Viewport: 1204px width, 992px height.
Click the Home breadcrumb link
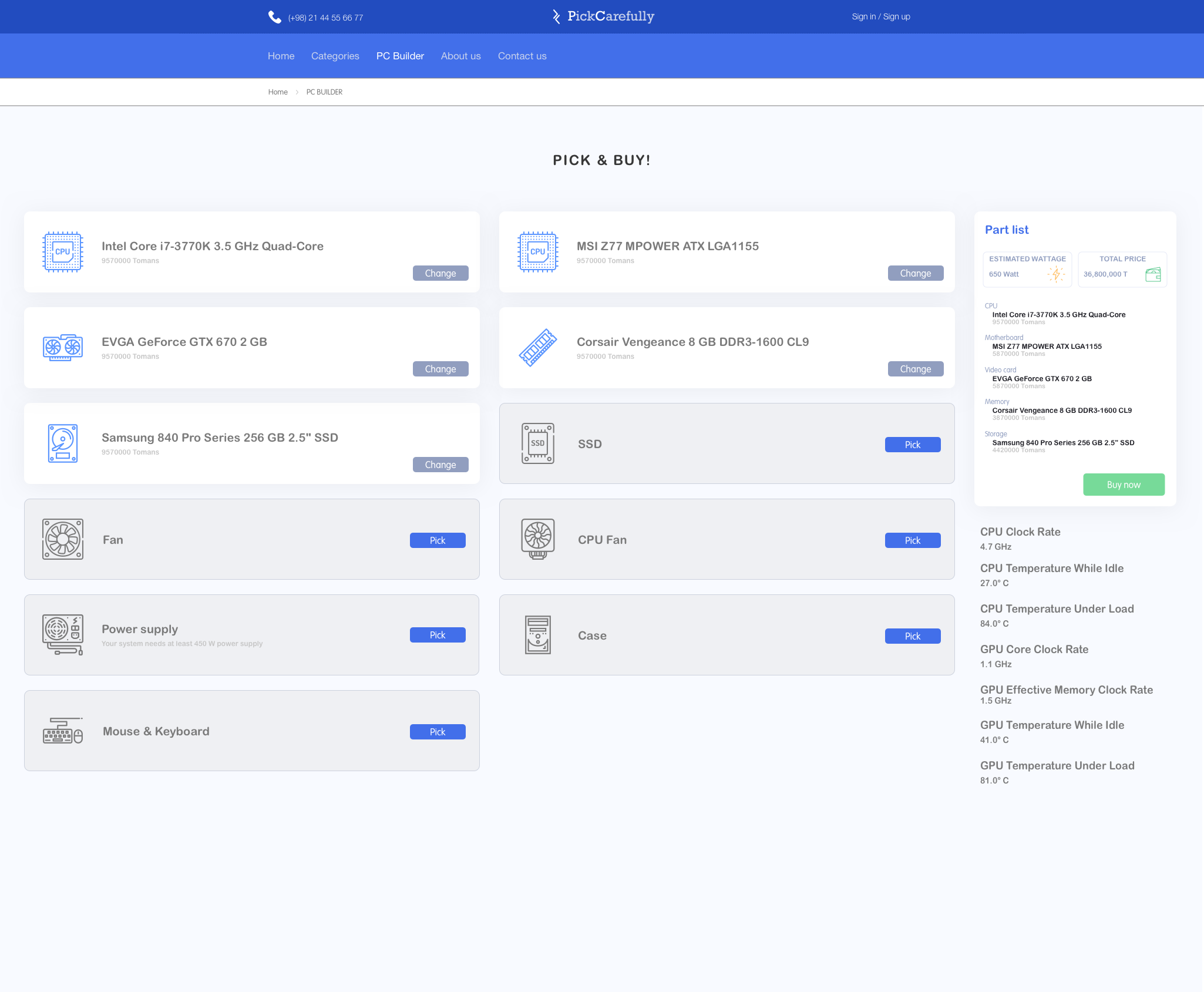278,92
